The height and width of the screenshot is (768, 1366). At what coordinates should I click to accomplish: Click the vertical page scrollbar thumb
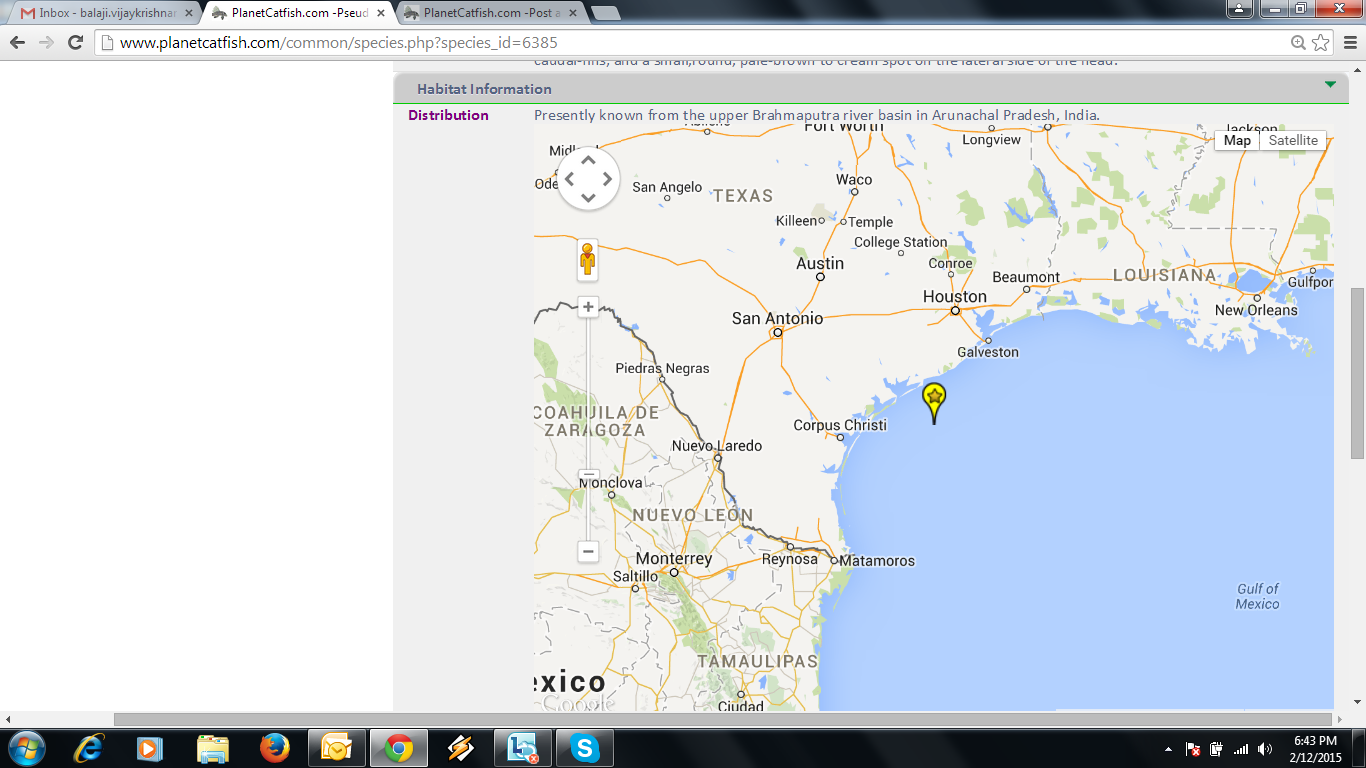[1357, 374]
